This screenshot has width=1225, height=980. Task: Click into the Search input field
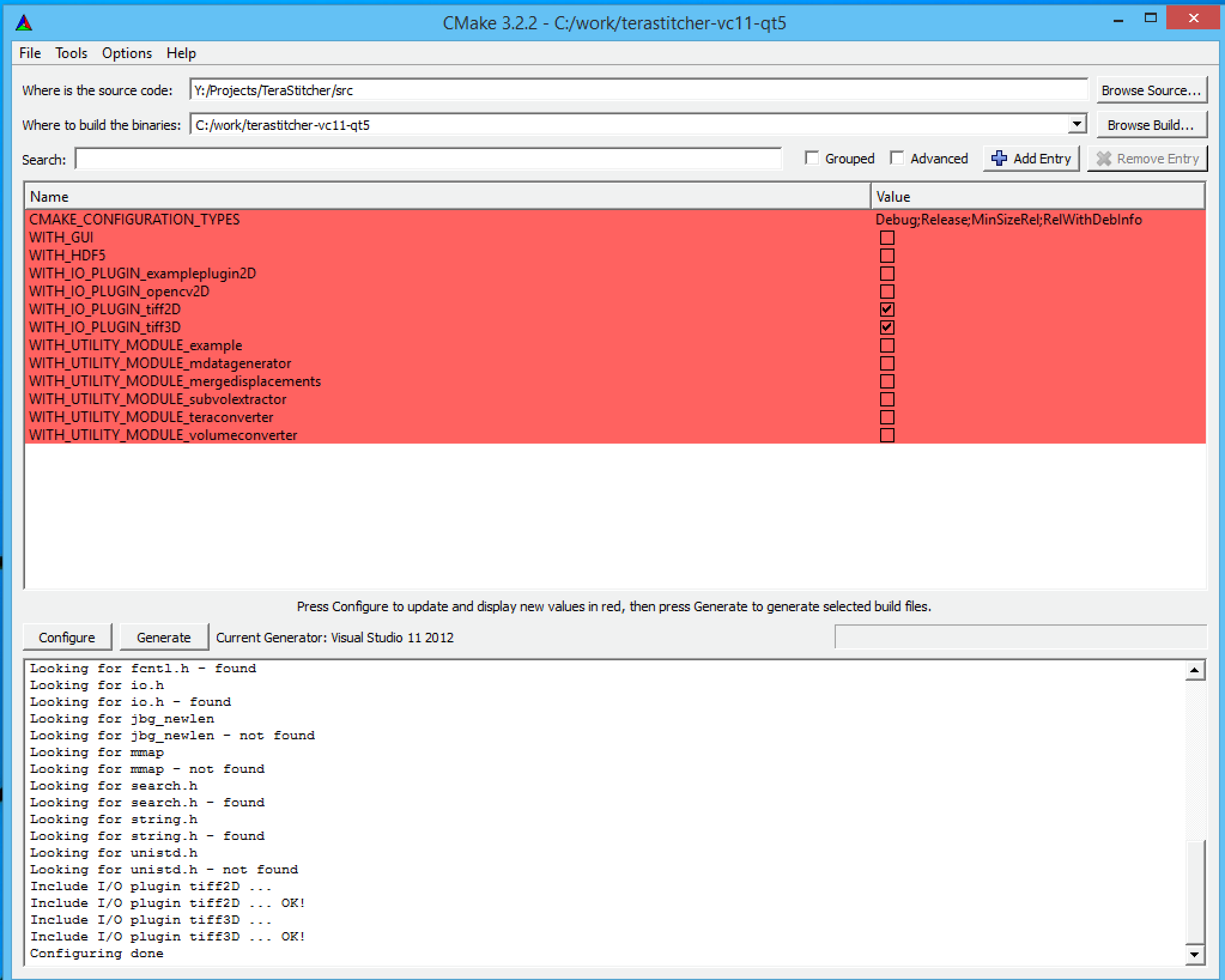[428, 159]
